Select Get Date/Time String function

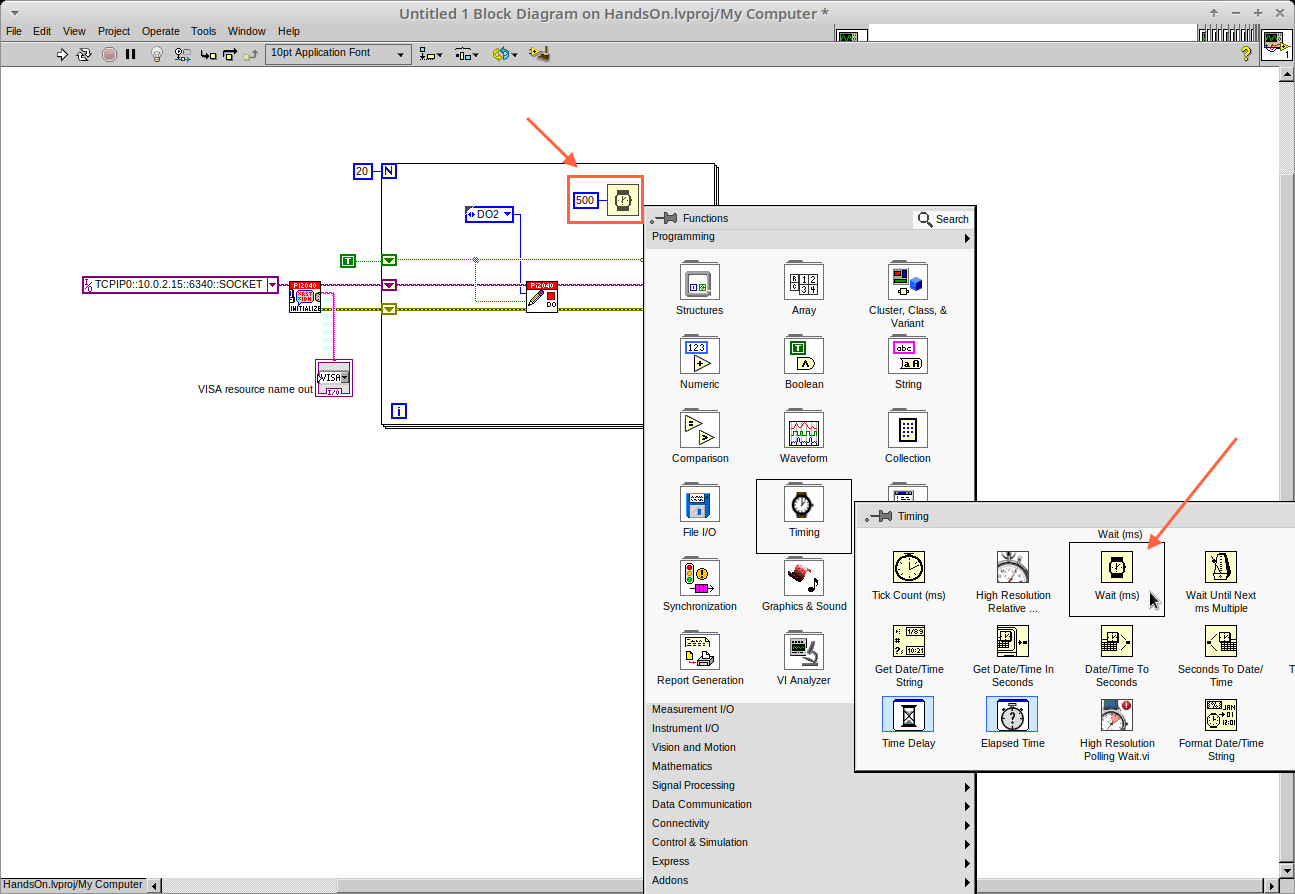(909, 657)
